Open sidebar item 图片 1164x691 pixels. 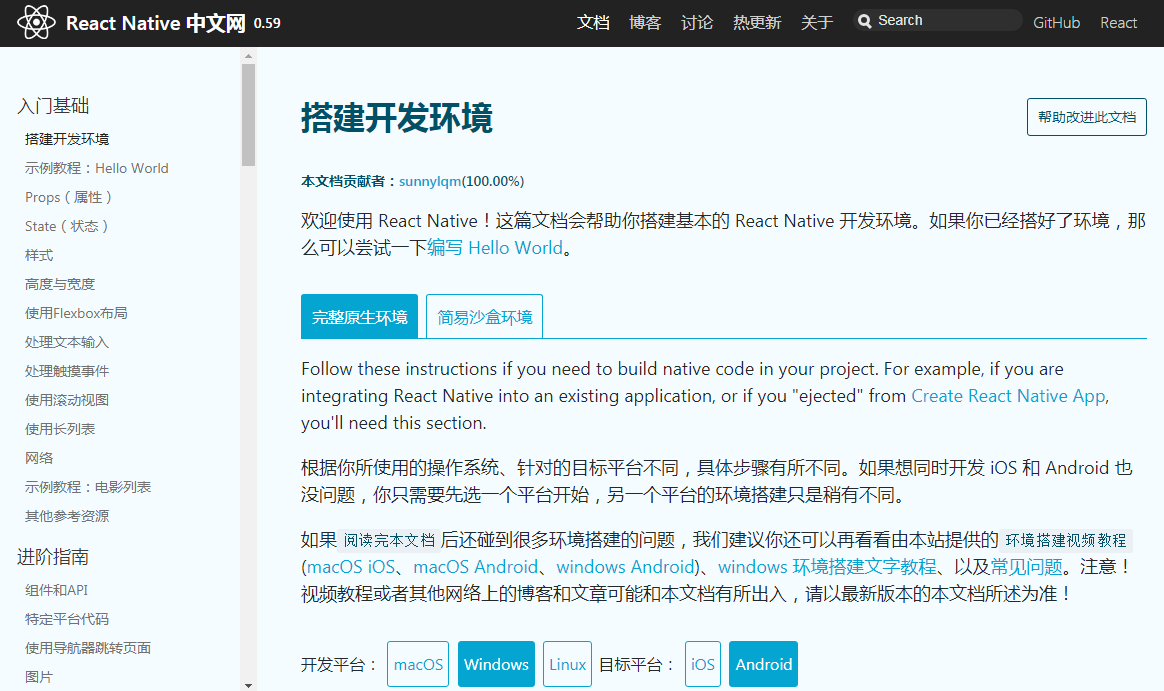pyautogui.click(x=39, y=677)
